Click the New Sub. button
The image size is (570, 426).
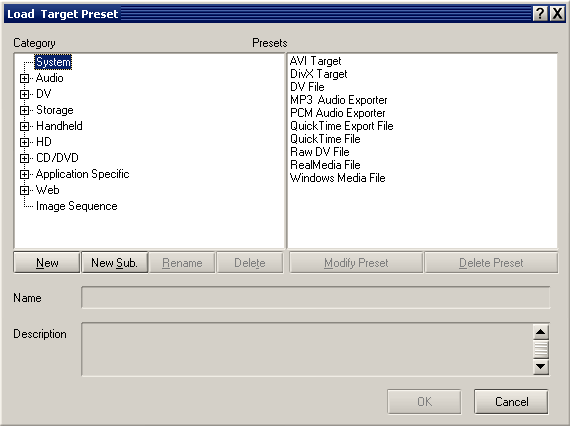115,262
